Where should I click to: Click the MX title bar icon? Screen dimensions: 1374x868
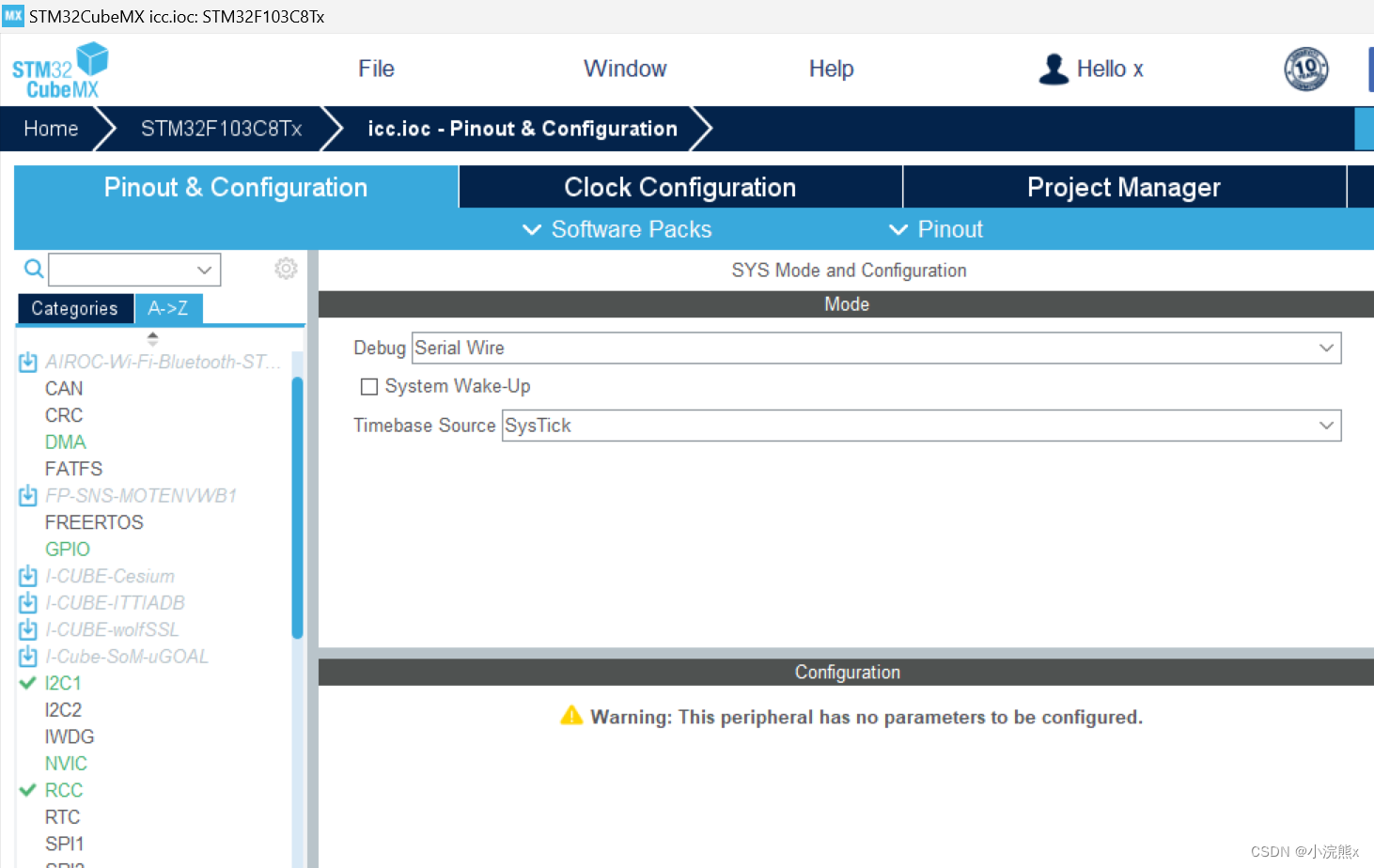(13, 16)
